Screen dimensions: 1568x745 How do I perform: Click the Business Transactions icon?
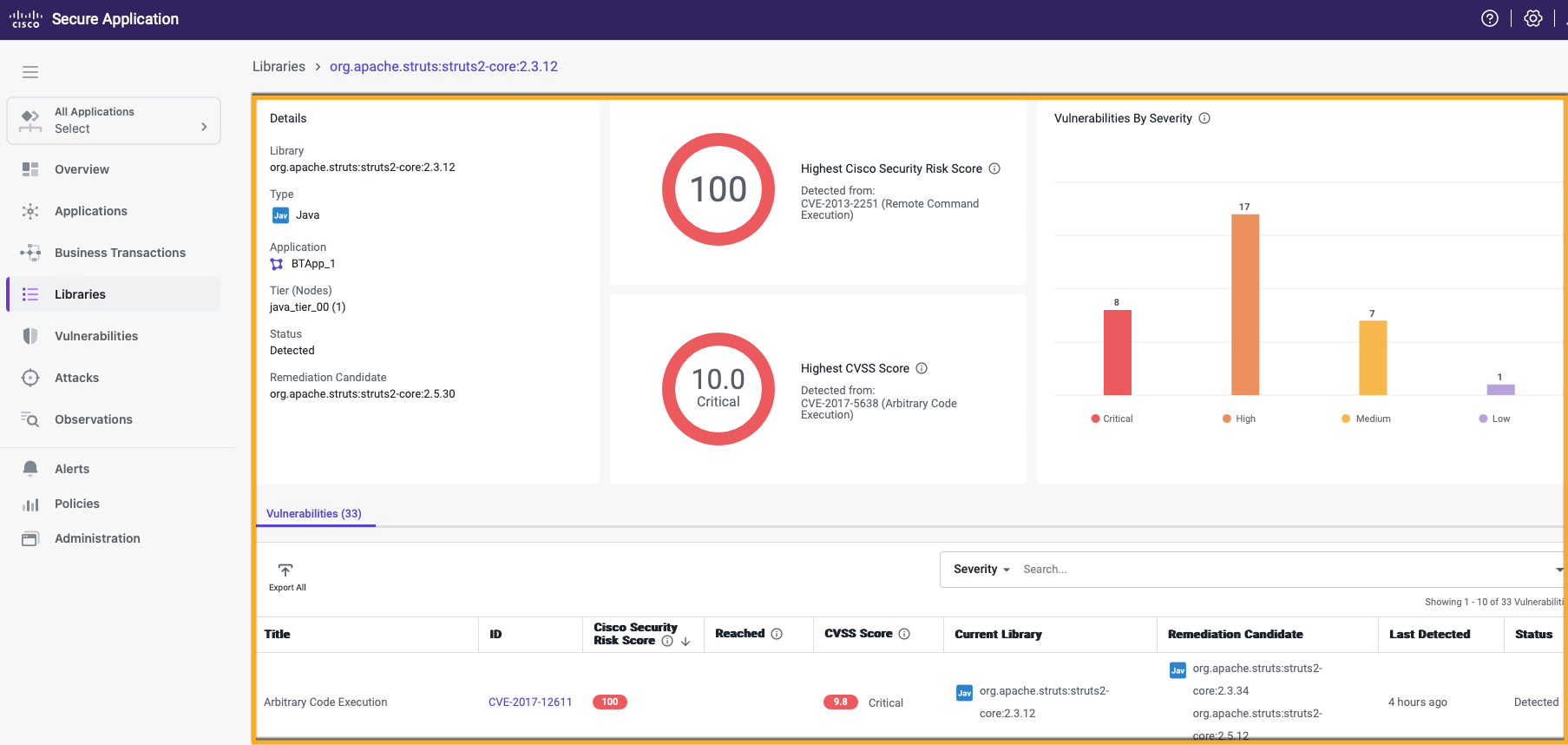(30, 253)
